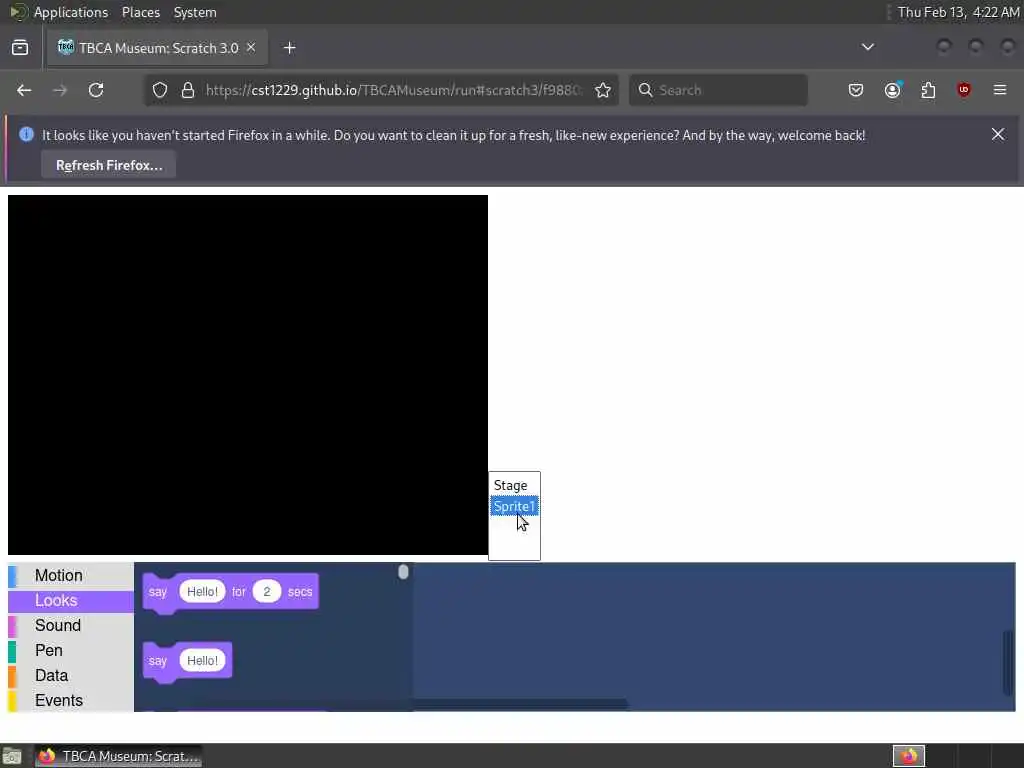Click the Firefox workspace switcher thumbnail

tap(909, 756)
